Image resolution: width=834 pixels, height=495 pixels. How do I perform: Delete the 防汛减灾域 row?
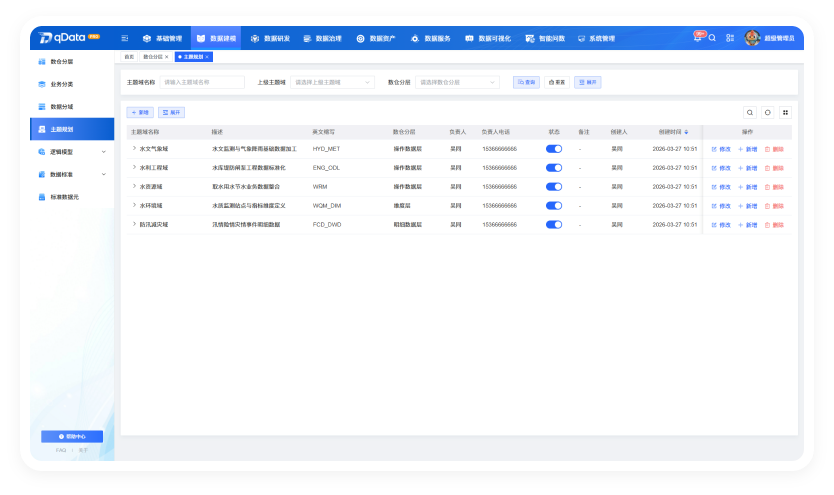point(774,225)
